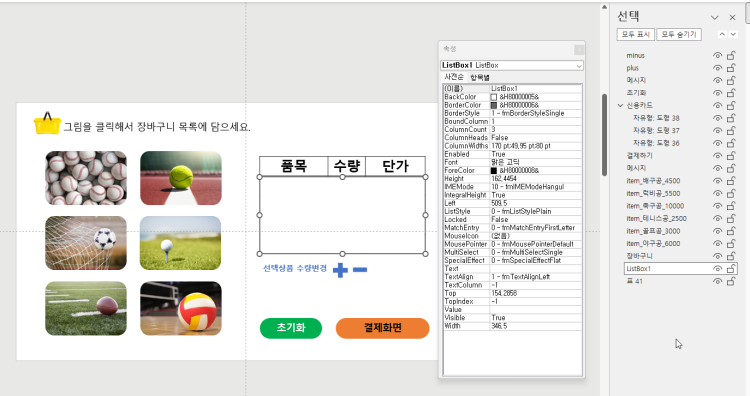
Task: Click the 선택상품 수량변경 label
Action: point(295,268)
